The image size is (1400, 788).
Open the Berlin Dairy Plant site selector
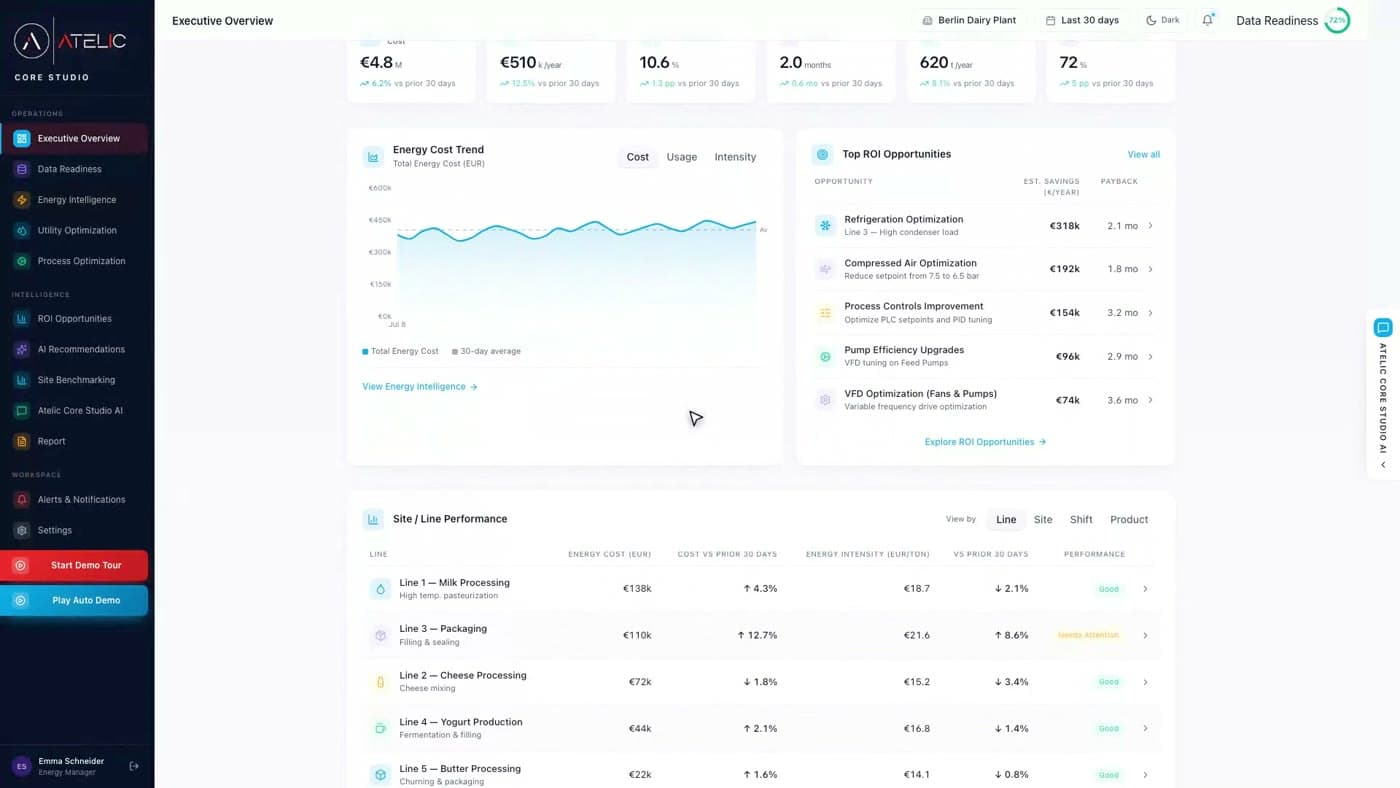969,20
